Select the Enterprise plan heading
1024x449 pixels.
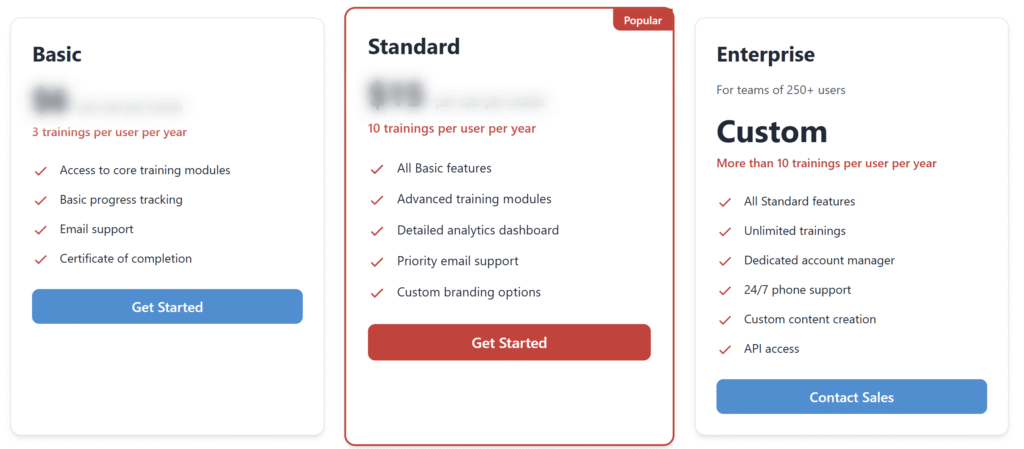(x=765, y=54)
